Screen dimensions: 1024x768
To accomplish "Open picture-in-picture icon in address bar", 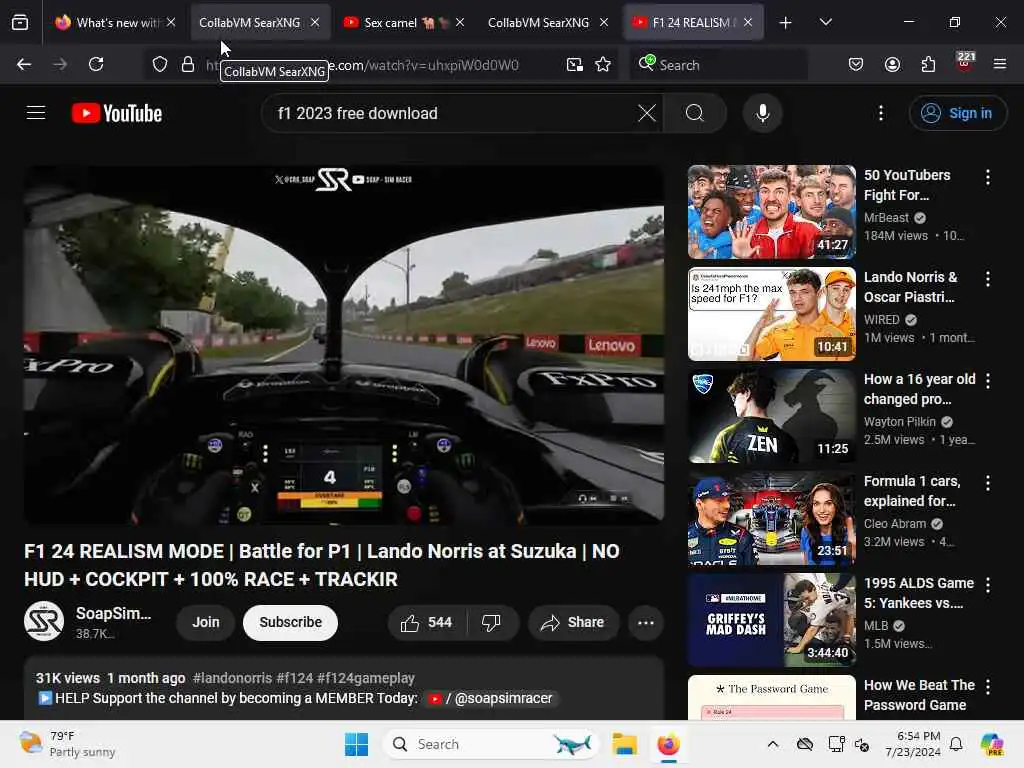I will tap(575, 64).
